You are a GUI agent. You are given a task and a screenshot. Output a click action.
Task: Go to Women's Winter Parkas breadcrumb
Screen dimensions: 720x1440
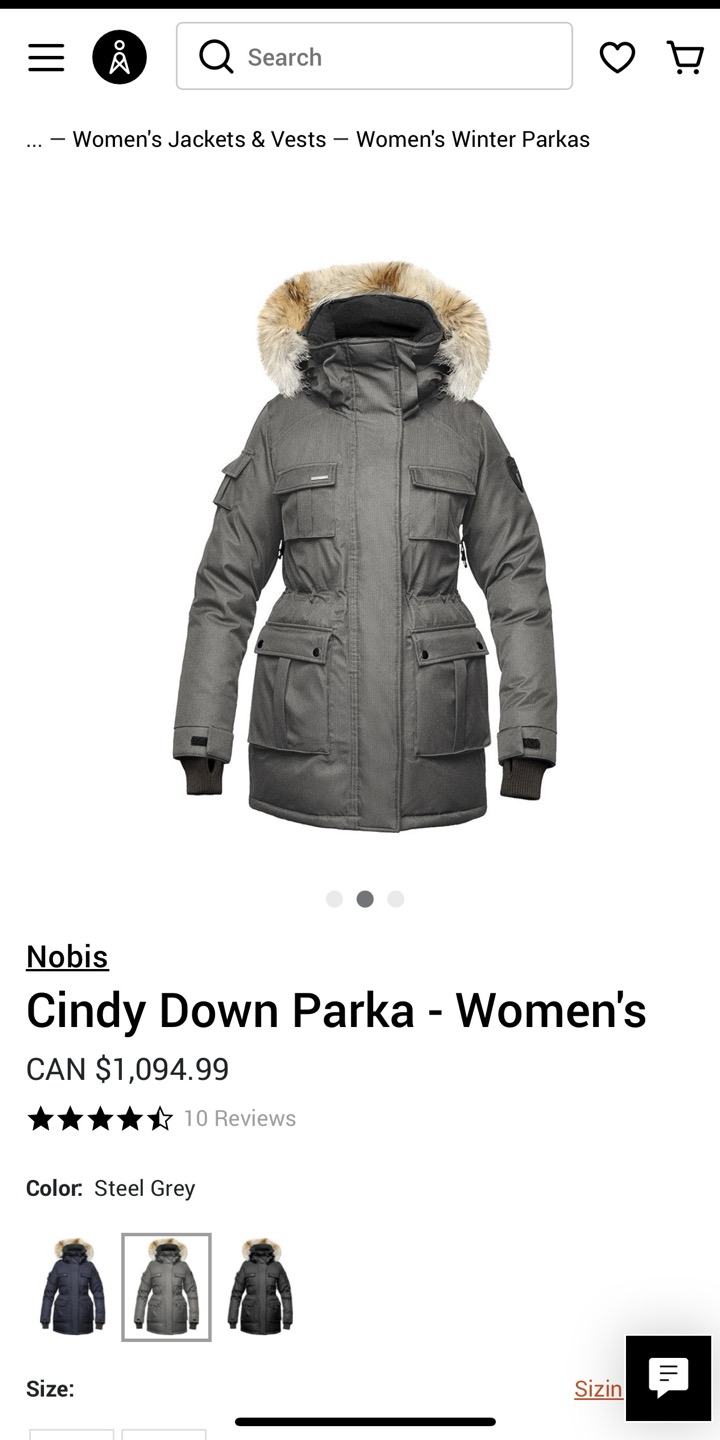(x=473, y=139)
